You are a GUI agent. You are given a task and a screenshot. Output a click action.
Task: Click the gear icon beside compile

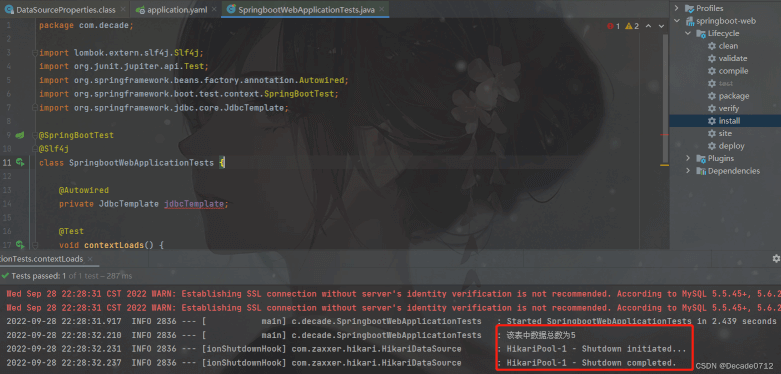coord(712,71)
